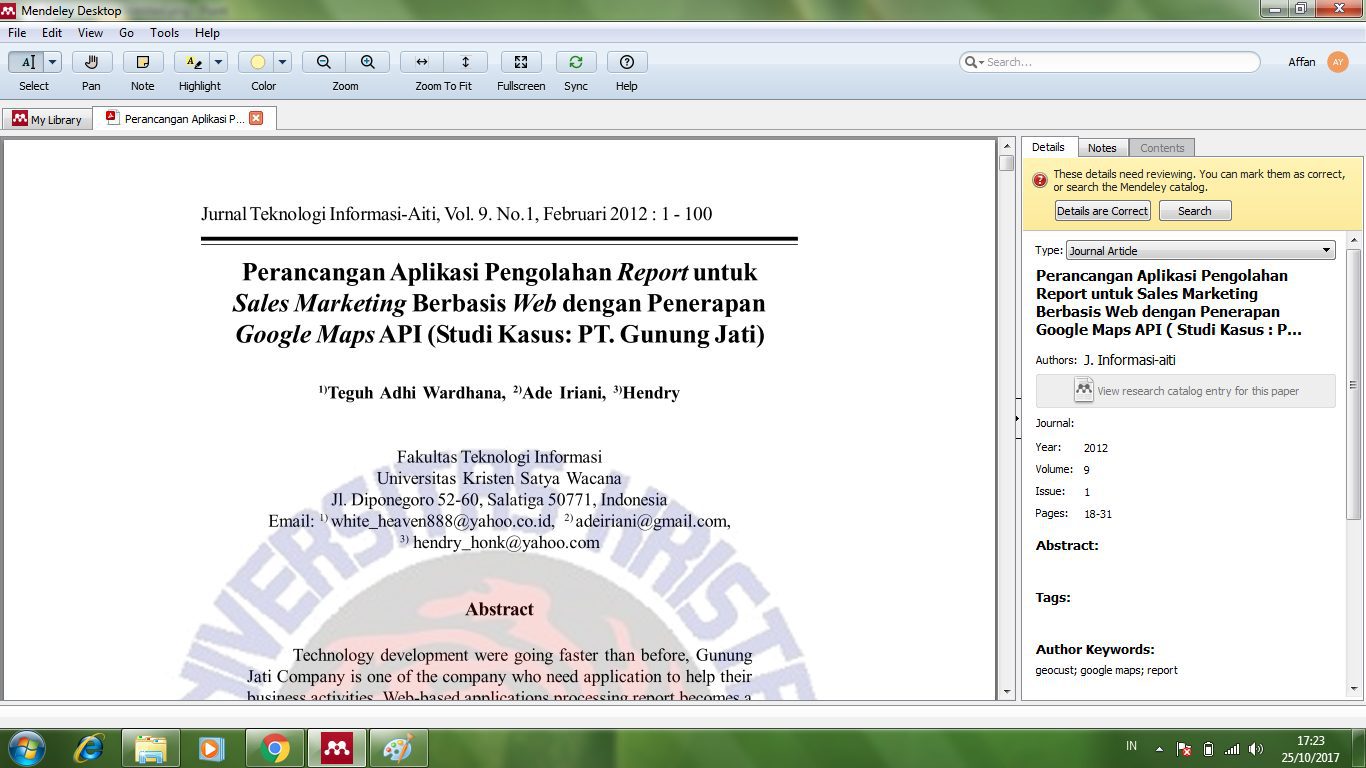Zoom in with the plus magnifier

pyautogui.click(x=367, y=62)
